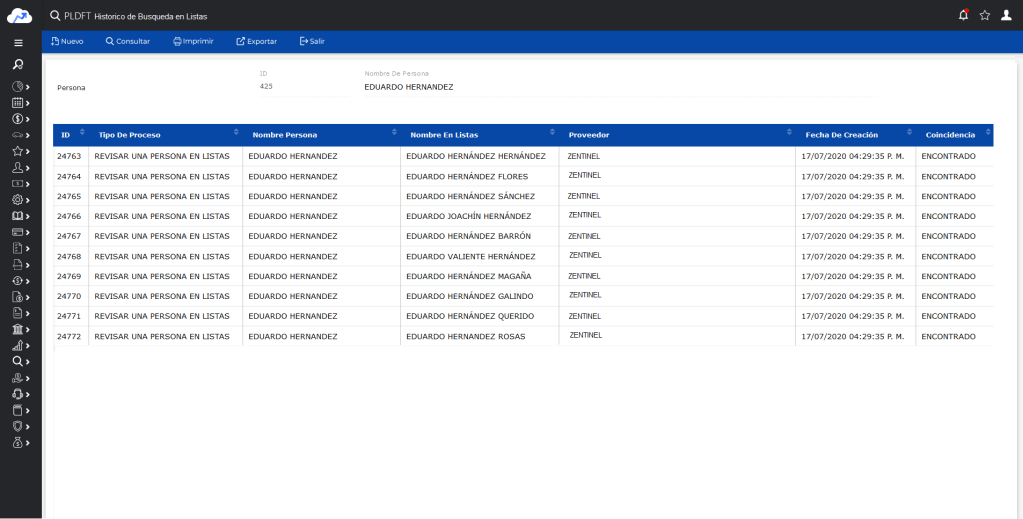Click the cloud logo icon

click(x=20, y=15)
